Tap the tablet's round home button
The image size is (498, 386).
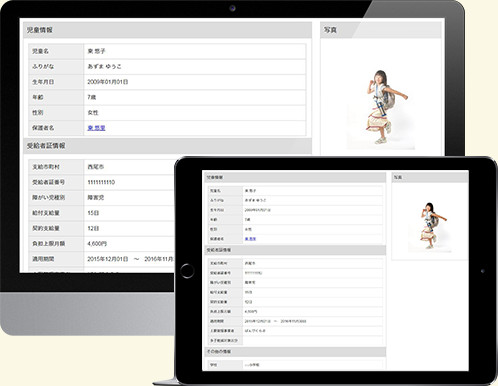[187, 271]
